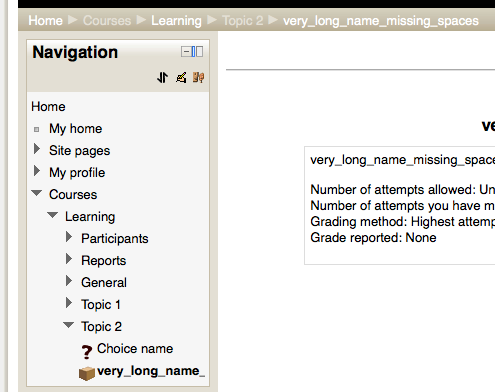This screenshot has width=495, height=392.
Task: Click the assign roles icon in Navigation
Action: [x=198, y=78]
